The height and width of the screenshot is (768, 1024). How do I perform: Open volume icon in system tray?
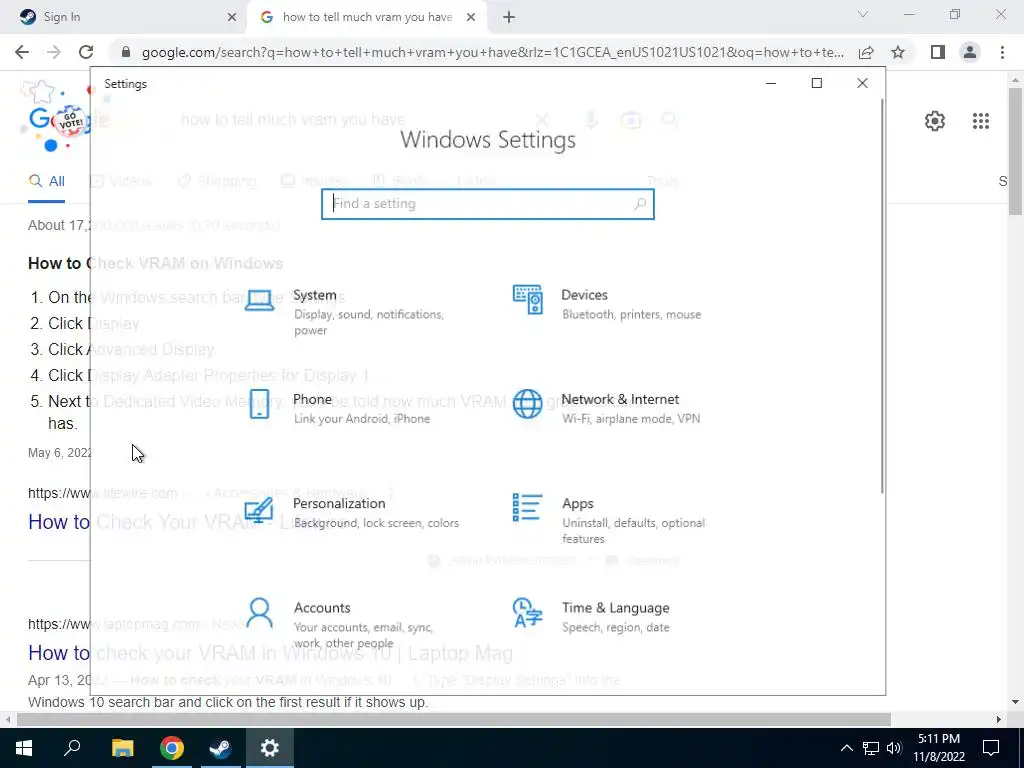(894, 748)
